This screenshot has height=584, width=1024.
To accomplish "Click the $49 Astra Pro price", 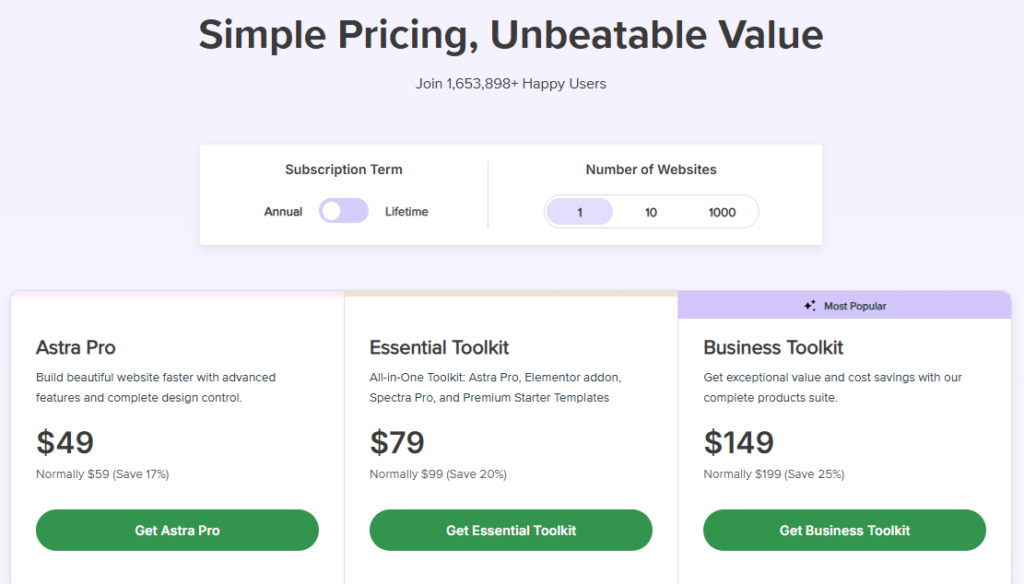I will pos(65,442).
